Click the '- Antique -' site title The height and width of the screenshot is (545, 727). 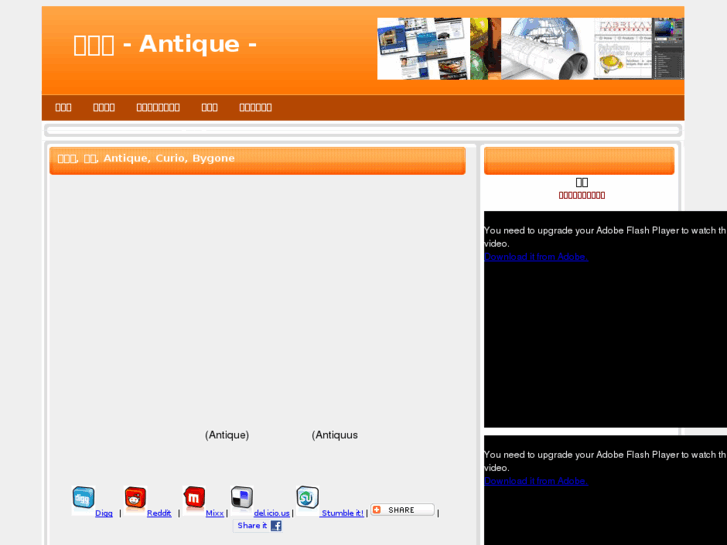click(x=165, y=45)
